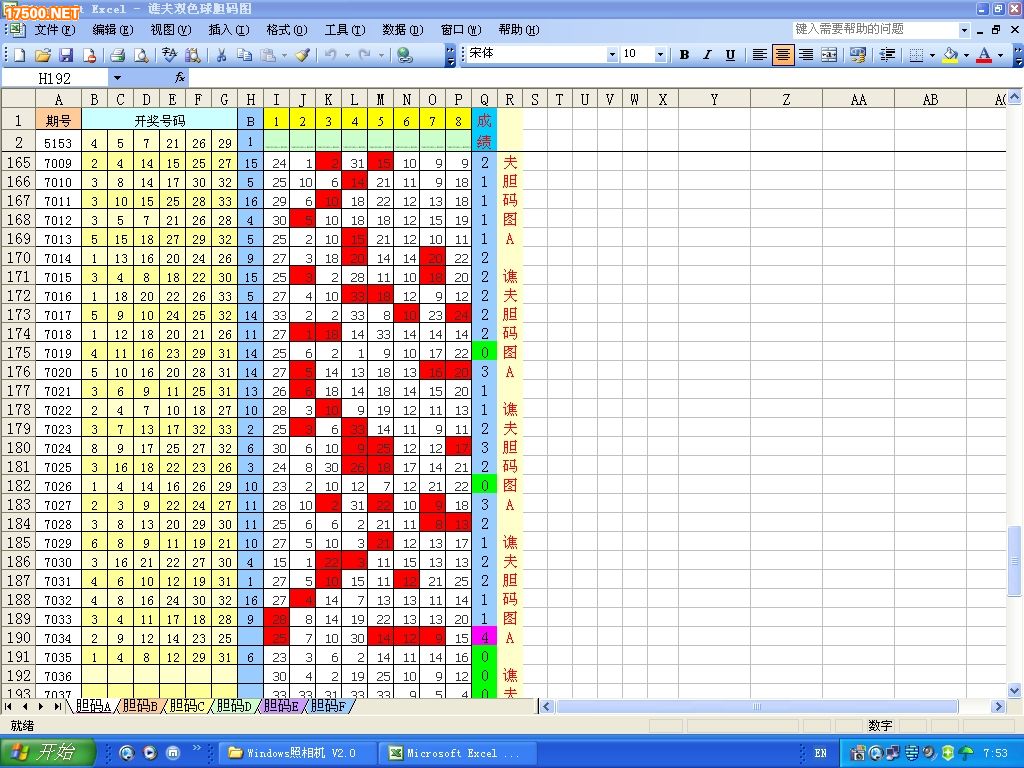
Task: Click the Excel document icon beside 文件 menu
Action: click(16, 29)
